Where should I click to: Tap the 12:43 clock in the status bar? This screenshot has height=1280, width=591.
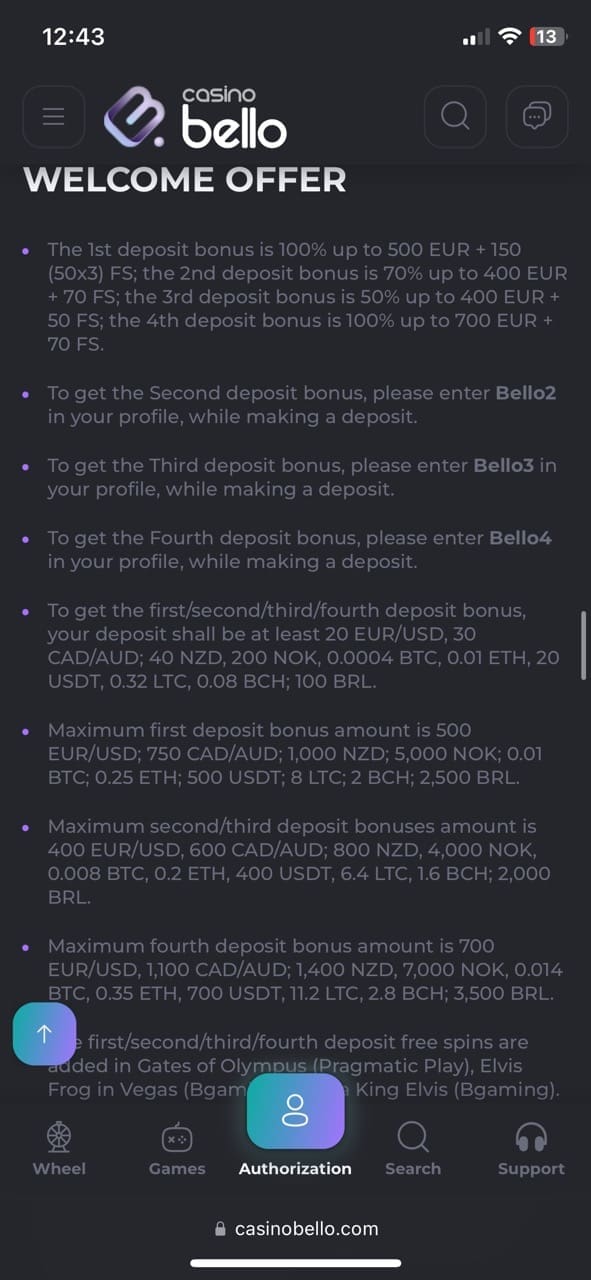click(x=73, y=36)
